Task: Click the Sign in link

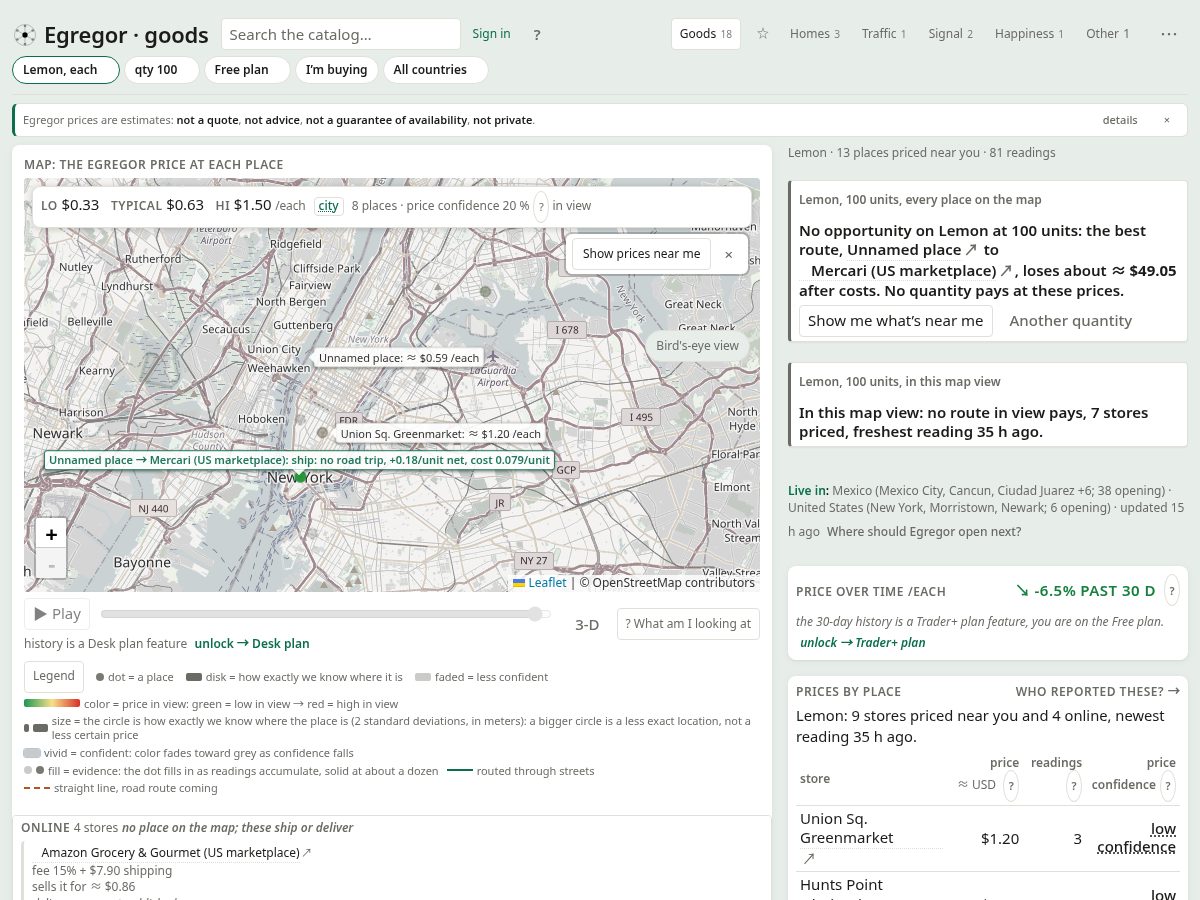Action: (x=491, y=34)
